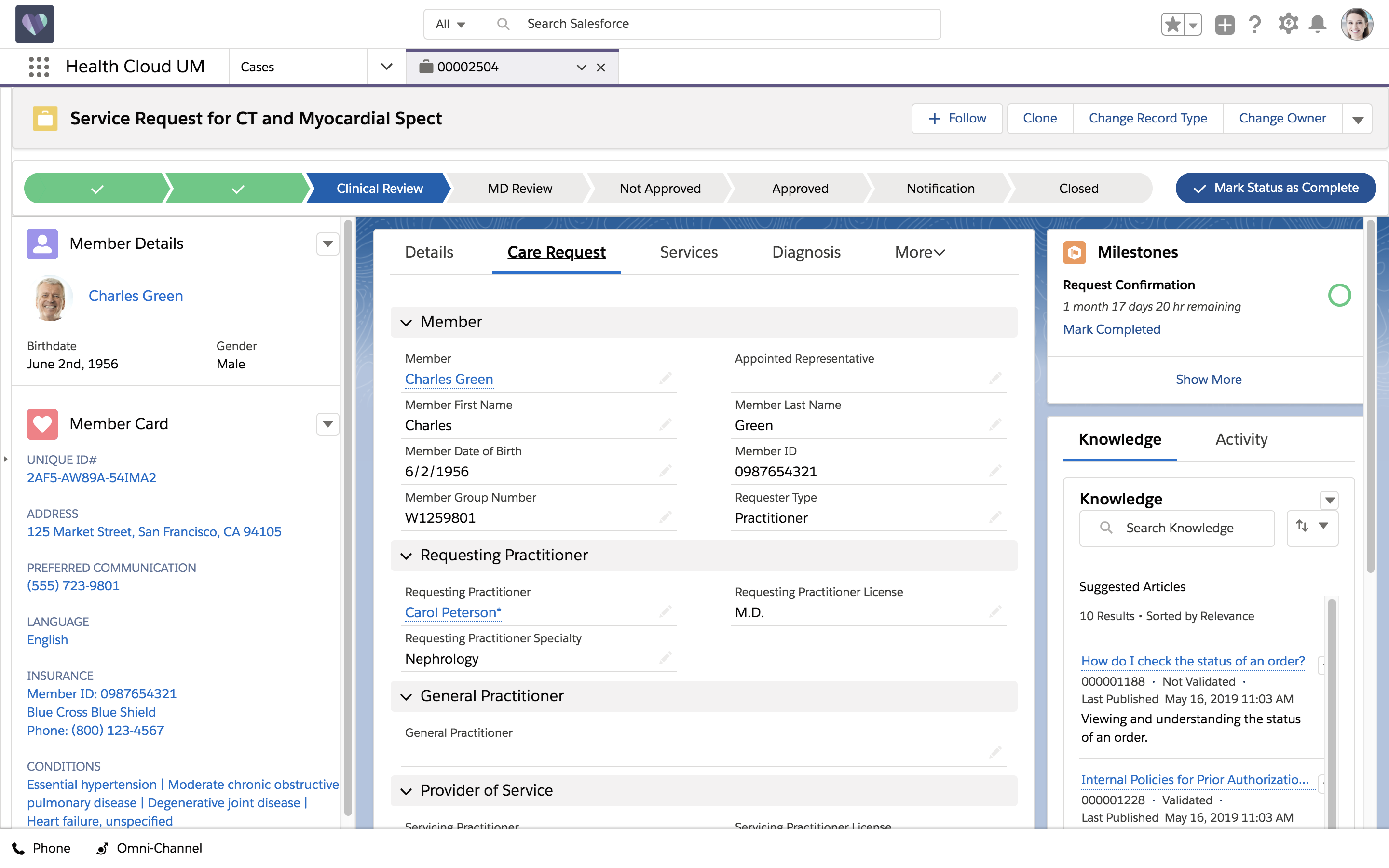Open the Notifications bell
The height and width of the screenshot is (868, 1389).
1317,24
